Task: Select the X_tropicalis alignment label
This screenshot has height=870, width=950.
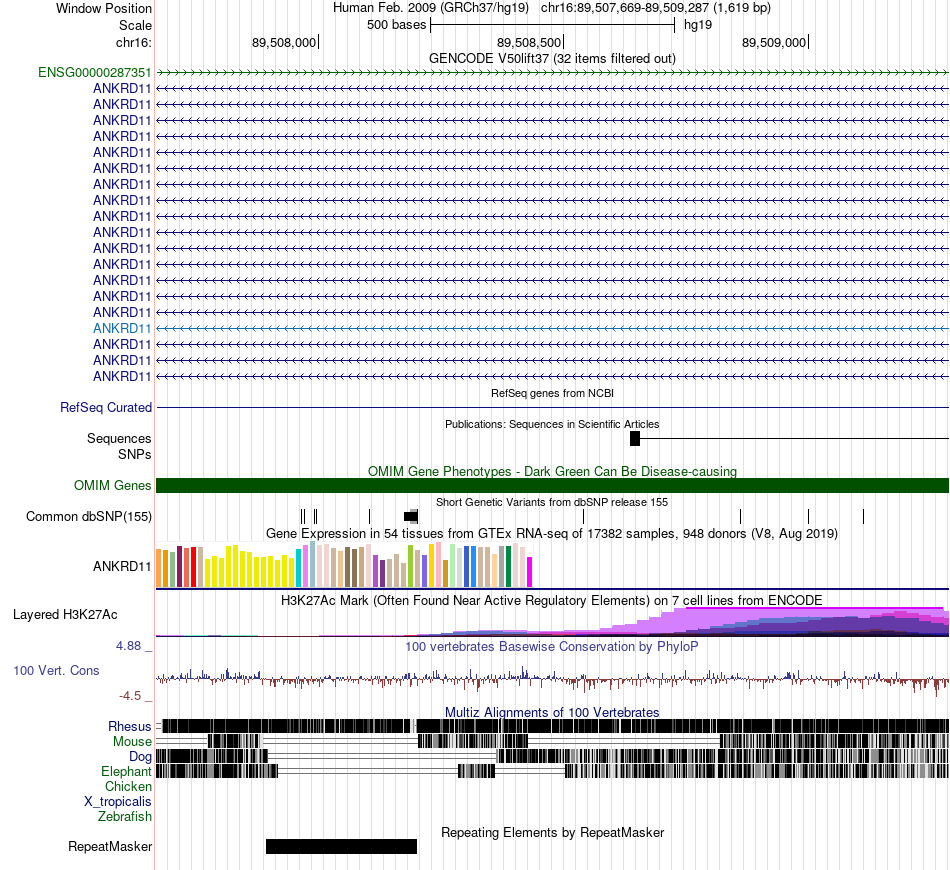Action: pos(118,802)
